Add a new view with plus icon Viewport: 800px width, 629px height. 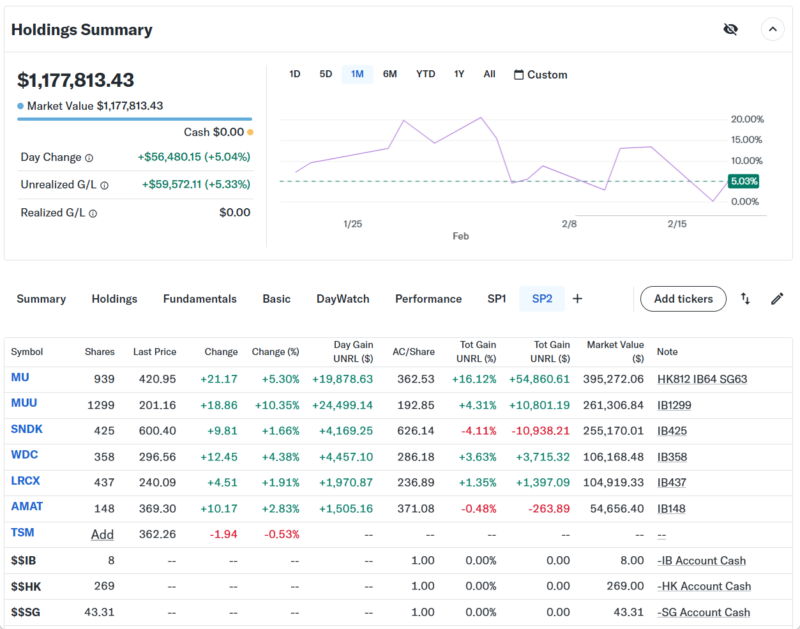click(x=577, y=298)
